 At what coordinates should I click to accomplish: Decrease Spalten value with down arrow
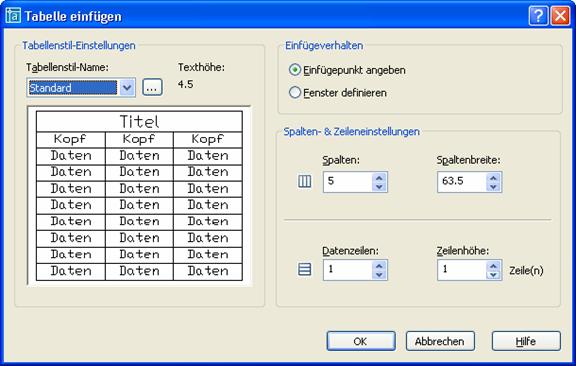coord(379,187)
